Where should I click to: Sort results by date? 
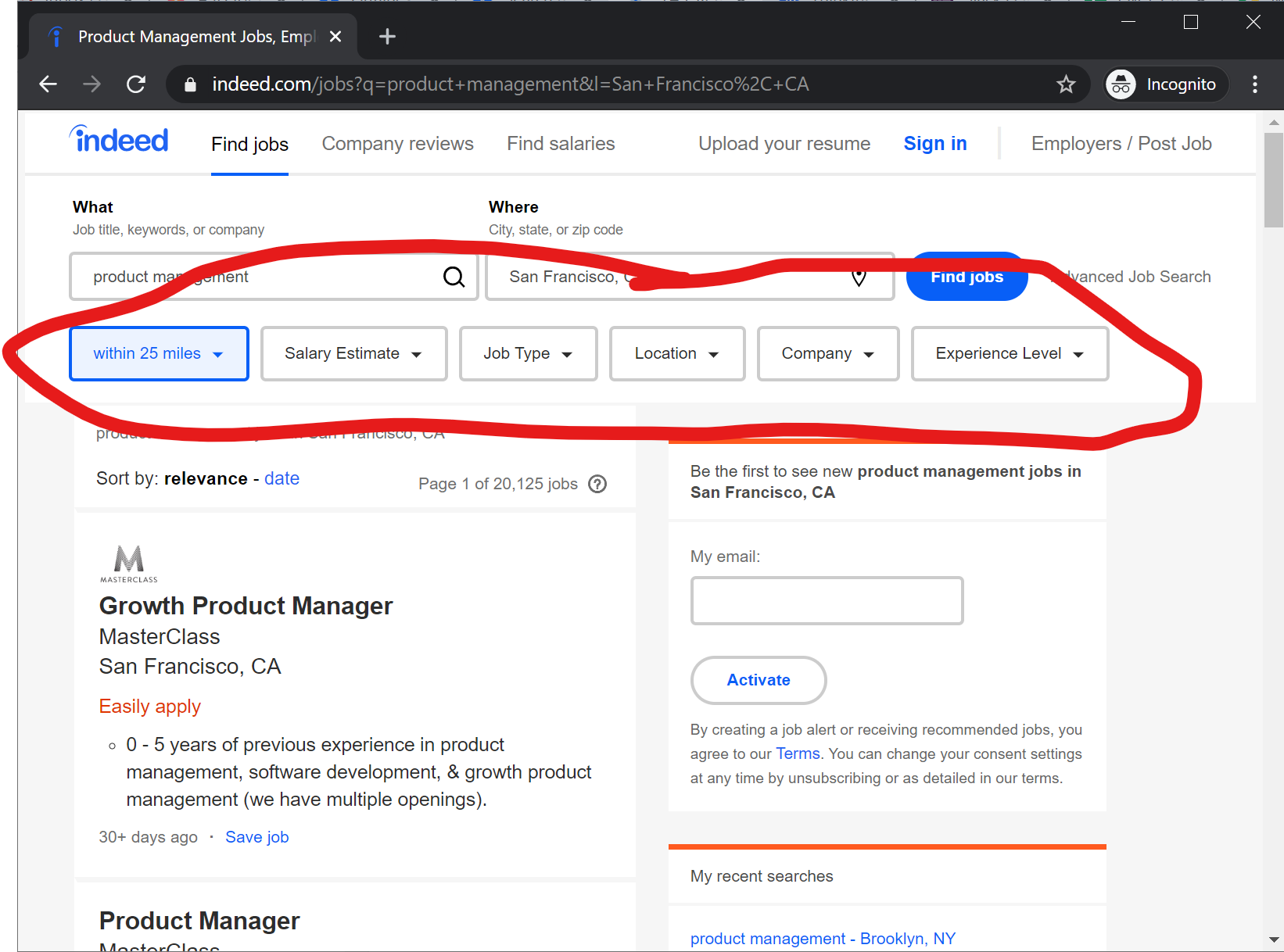click(x=282, y=478)
